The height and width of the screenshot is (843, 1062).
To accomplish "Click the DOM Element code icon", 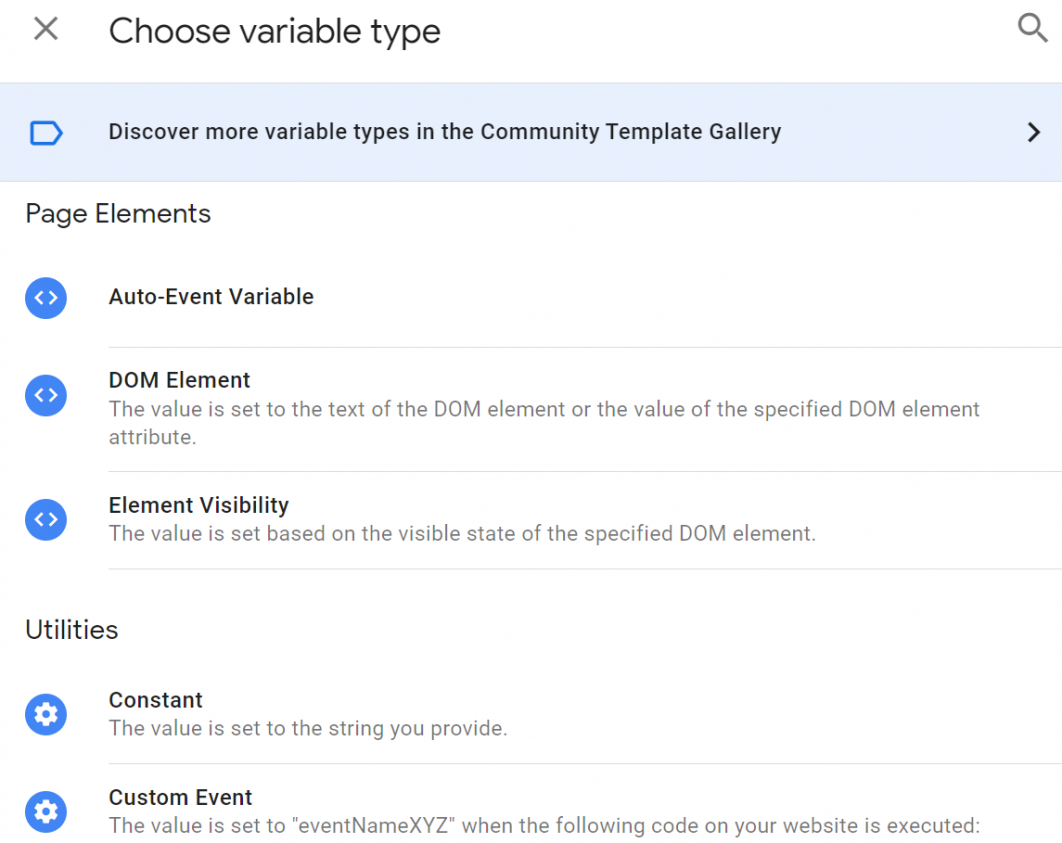I will coord(45,395).
